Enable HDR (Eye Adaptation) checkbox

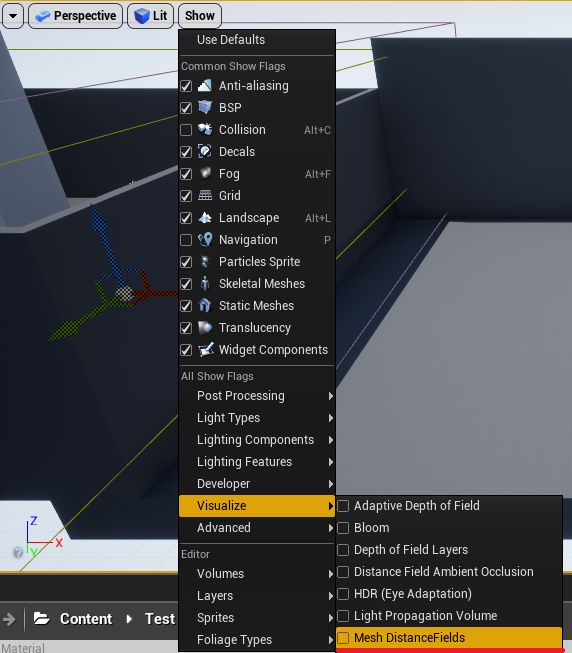pyautogui.click(x=343, y=594)
